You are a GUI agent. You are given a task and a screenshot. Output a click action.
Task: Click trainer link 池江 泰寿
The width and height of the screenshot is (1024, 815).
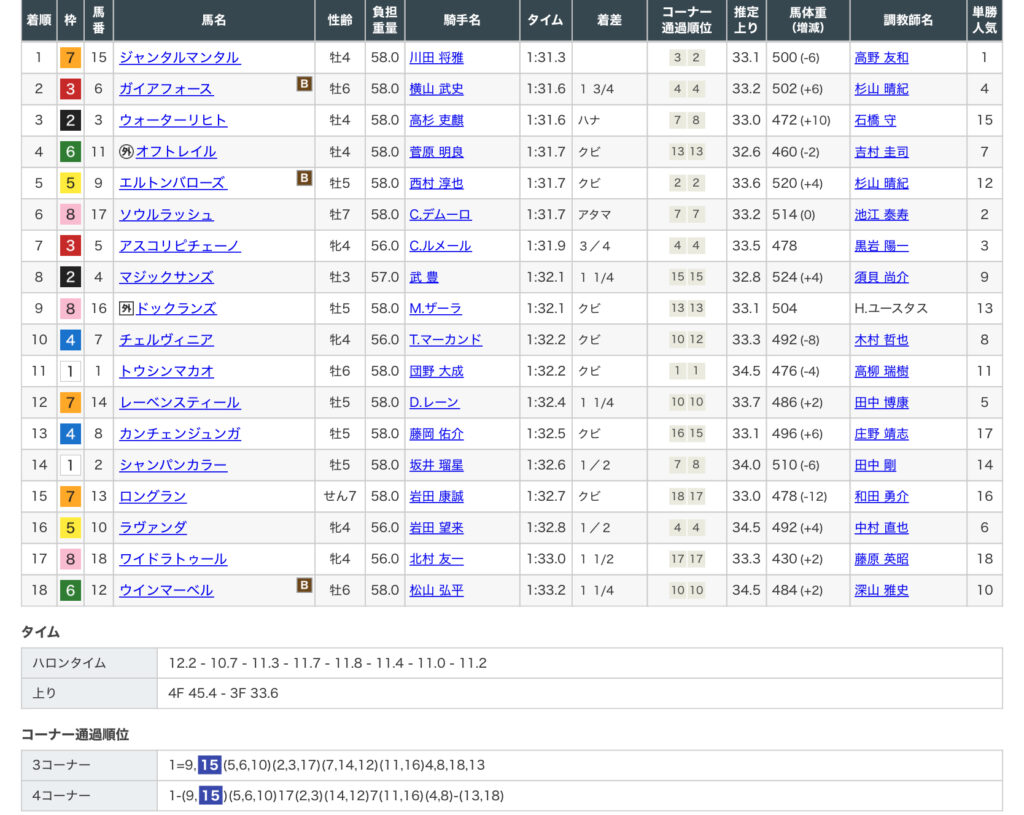click(881, 215)
